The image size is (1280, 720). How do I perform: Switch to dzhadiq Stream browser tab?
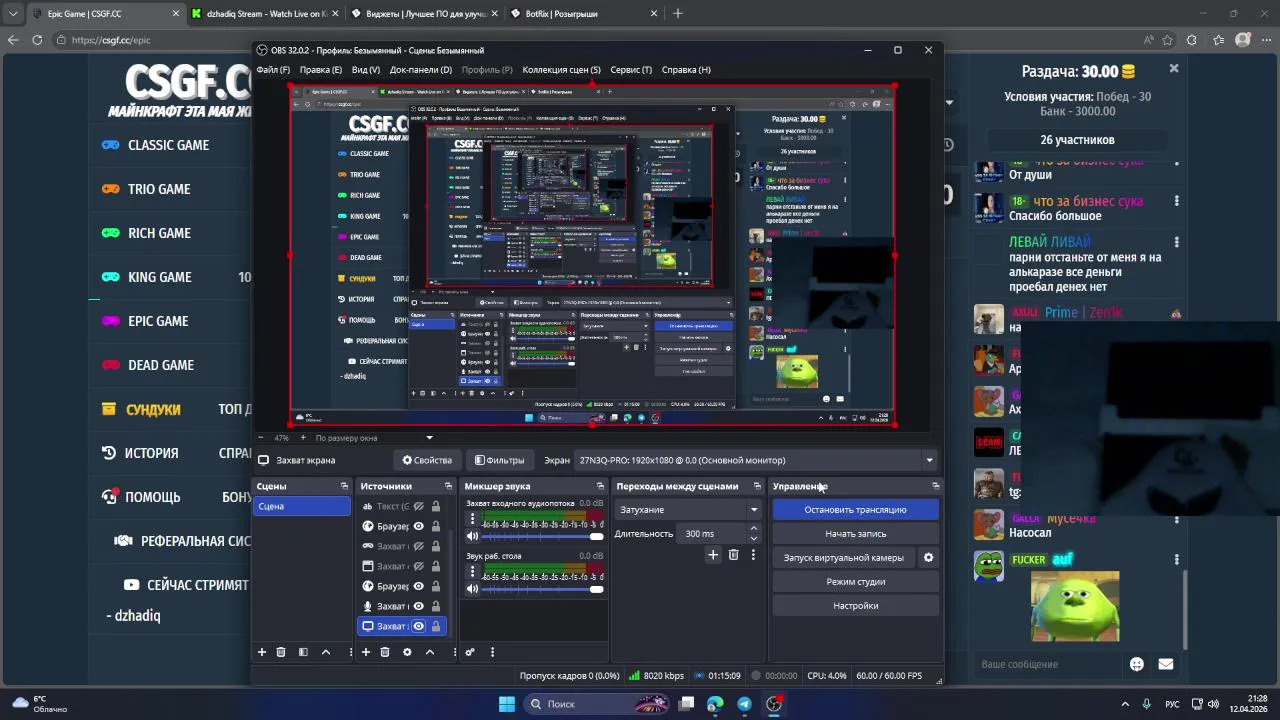(x=266, y=14)
